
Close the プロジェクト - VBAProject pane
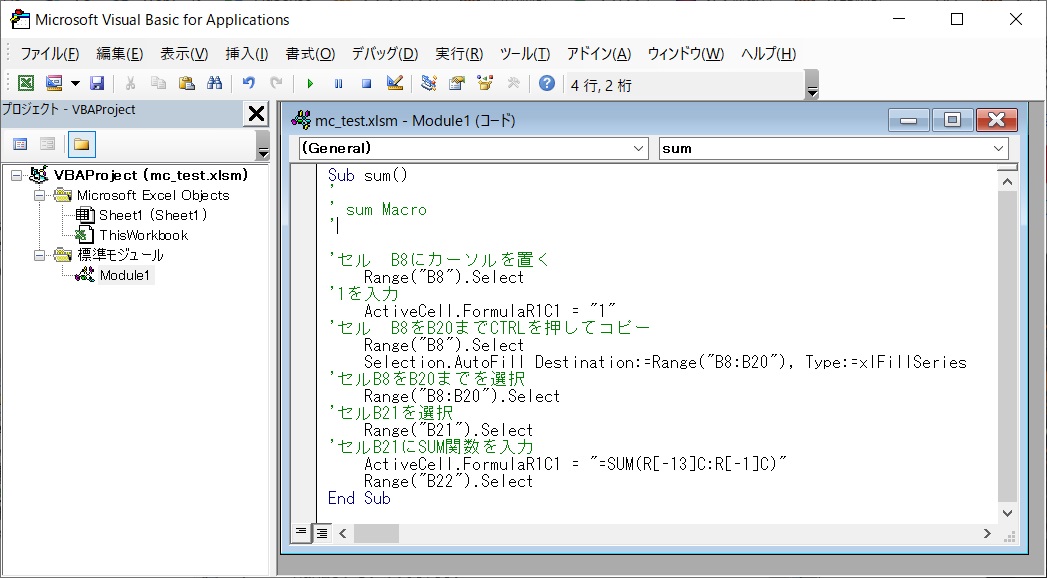pos(256,113)
